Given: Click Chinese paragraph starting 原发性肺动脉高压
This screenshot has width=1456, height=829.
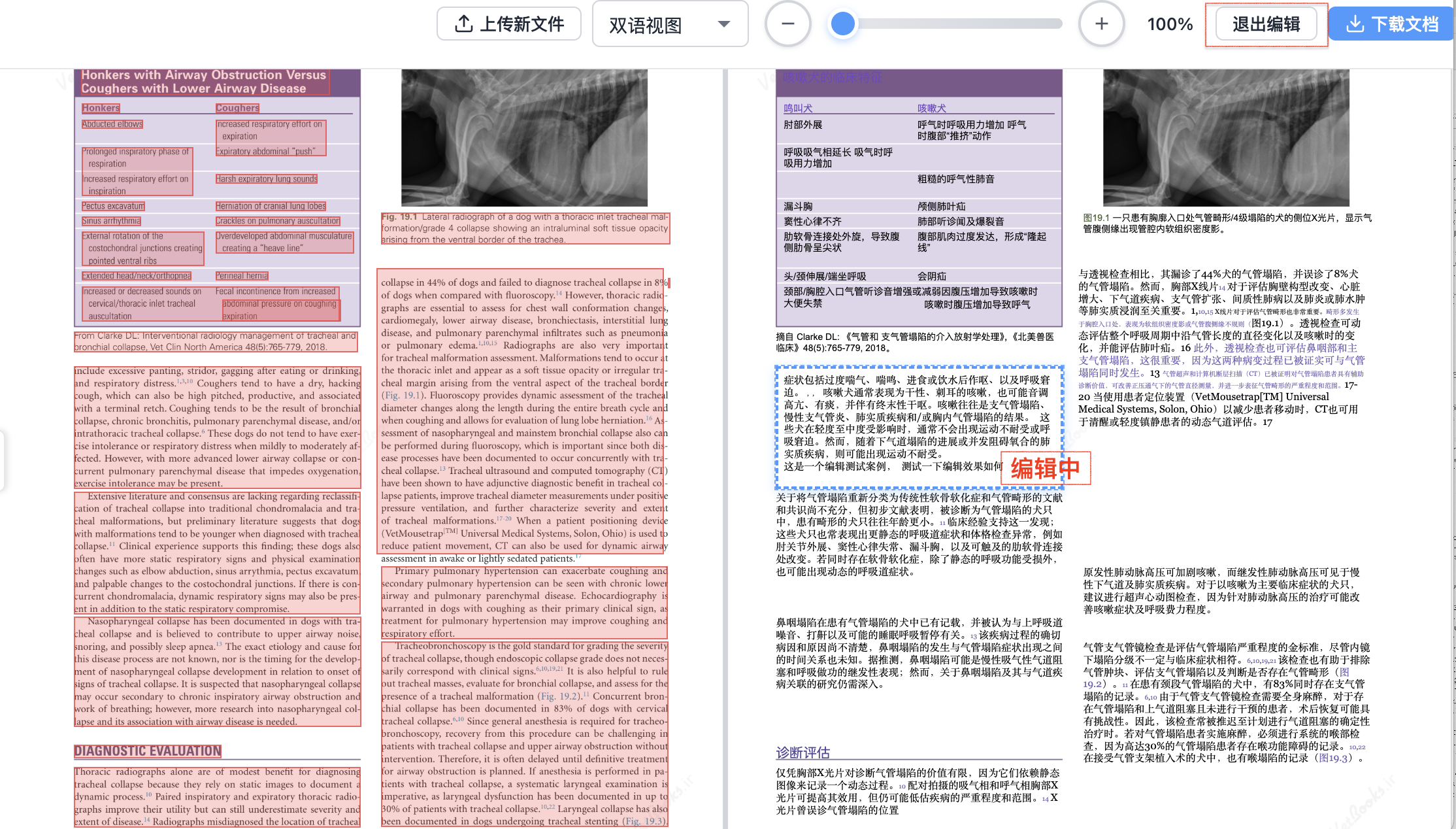Looking at the screenshot, I should pos(1222,590).
